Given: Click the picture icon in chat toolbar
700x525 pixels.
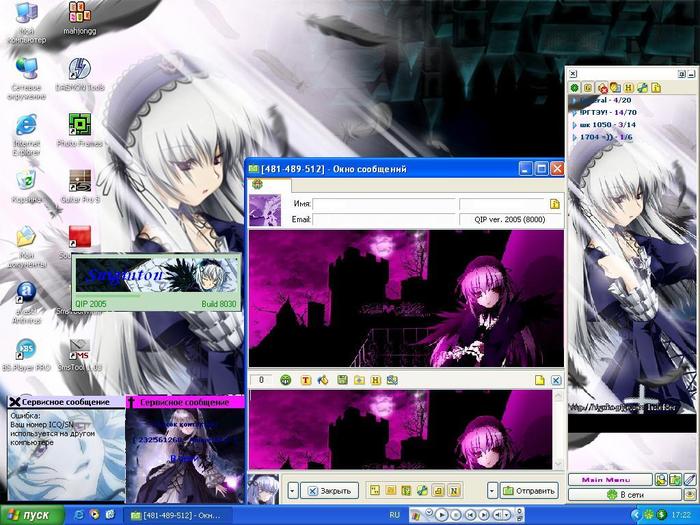Looking at the screenshot, I should [x=392, y=380].
